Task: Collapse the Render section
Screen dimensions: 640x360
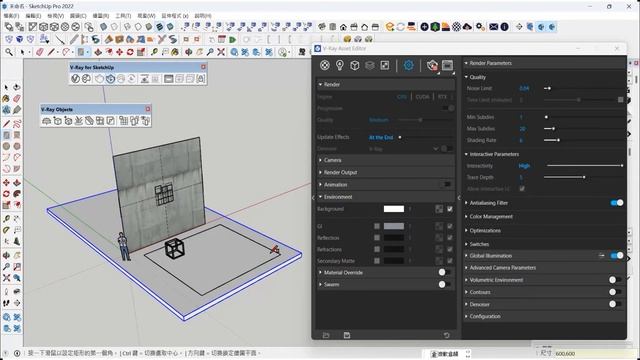Action: (320, 84)
